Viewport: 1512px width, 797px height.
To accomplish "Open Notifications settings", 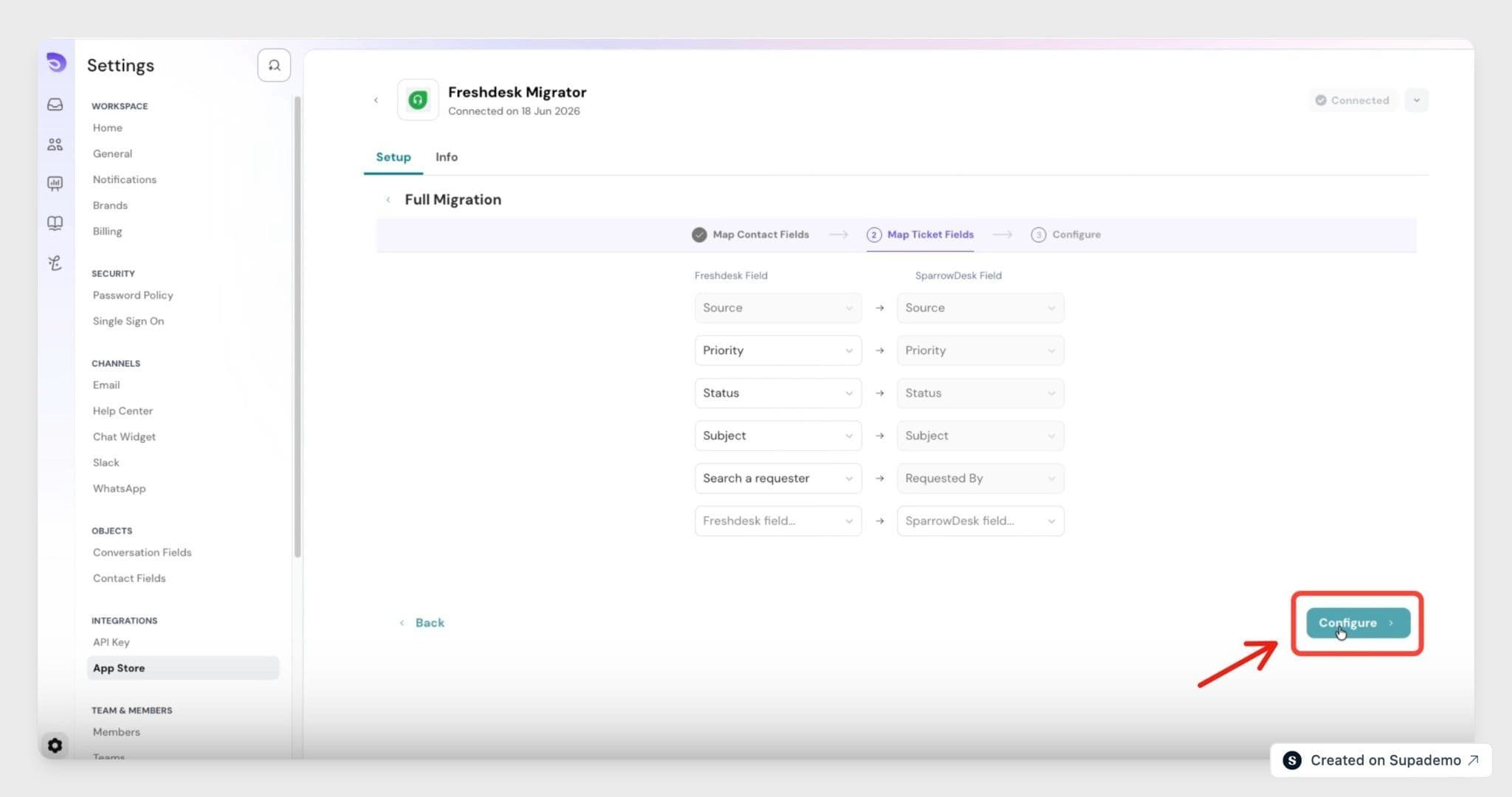I will coord(125,179).
